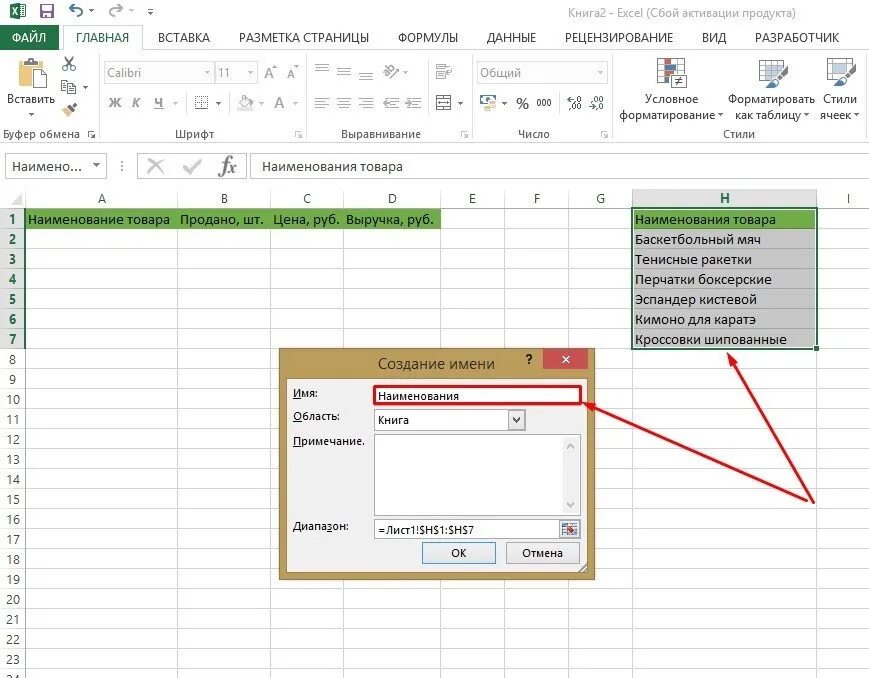Click the Cancel X in formula bar
This screenshot has height=678, width=869.
point(156,166)
